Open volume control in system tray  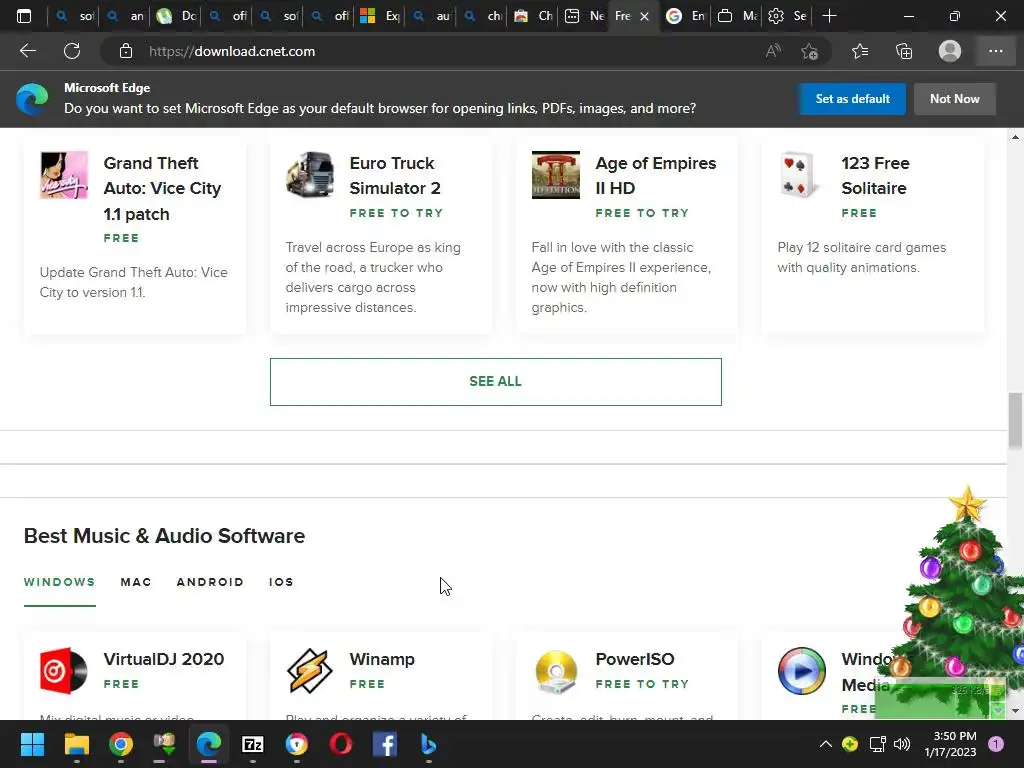point(902,744)
